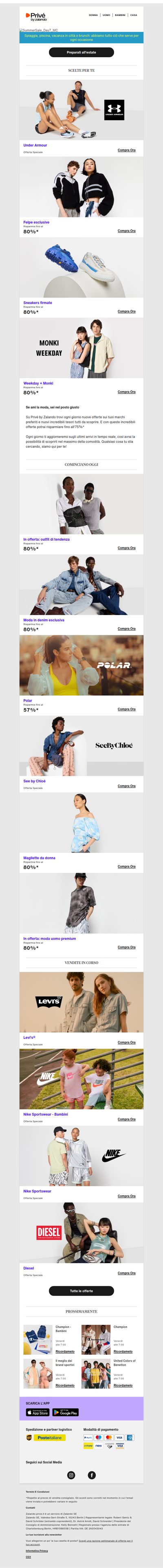
Task: Open the BAMBINI menu item
Action: (x=120, y=15)
